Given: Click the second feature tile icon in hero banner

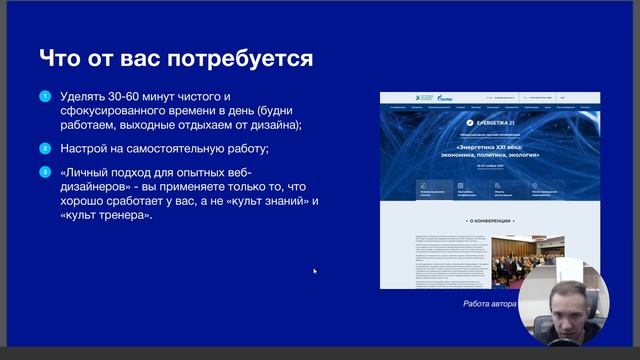Looking at the screenshot, I should 460,186.
